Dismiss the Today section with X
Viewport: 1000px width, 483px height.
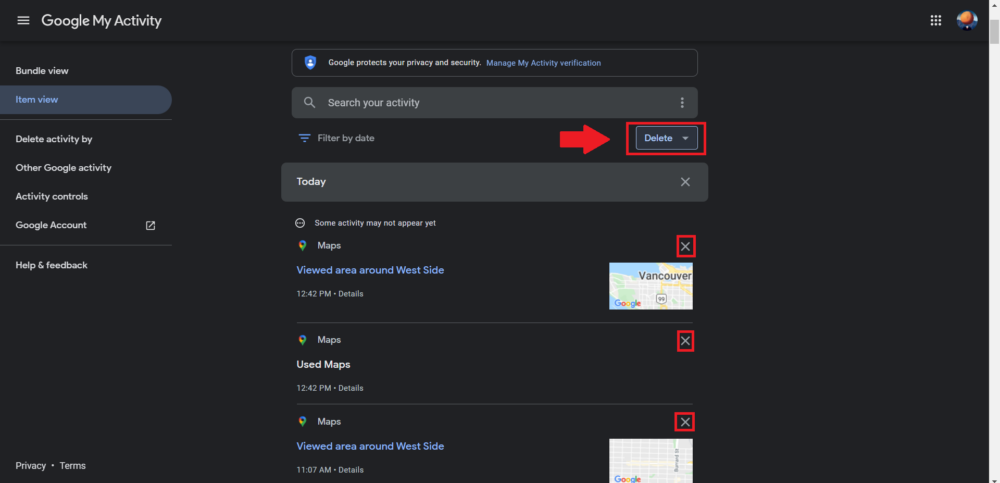click(x=685, y=182)
